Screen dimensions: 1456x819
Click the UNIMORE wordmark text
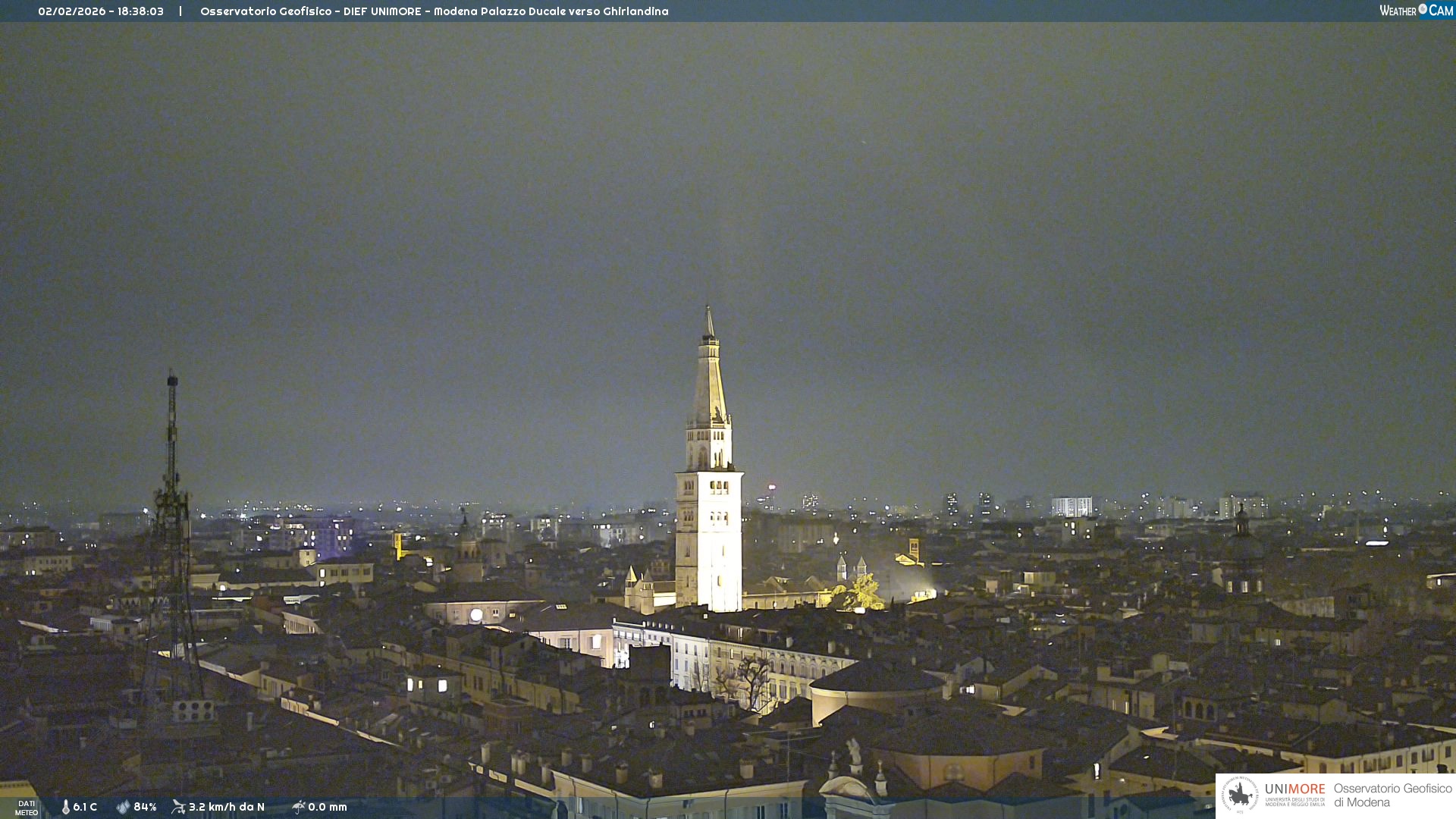click(1294, 789)
